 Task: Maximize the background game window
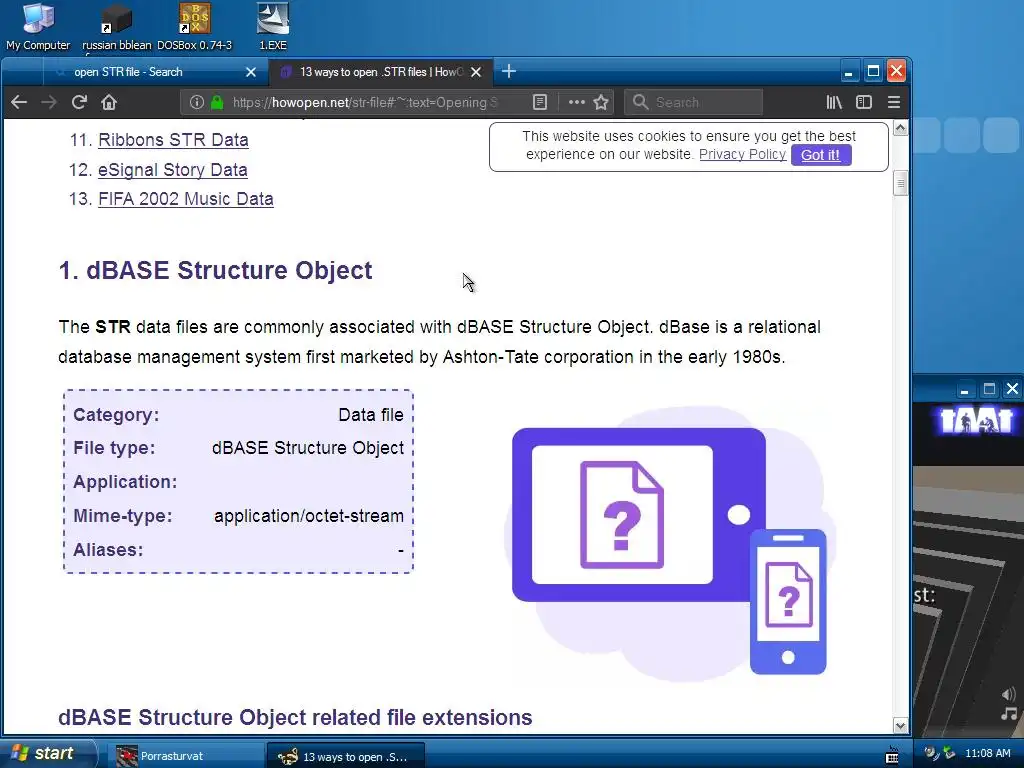(989, 389)
